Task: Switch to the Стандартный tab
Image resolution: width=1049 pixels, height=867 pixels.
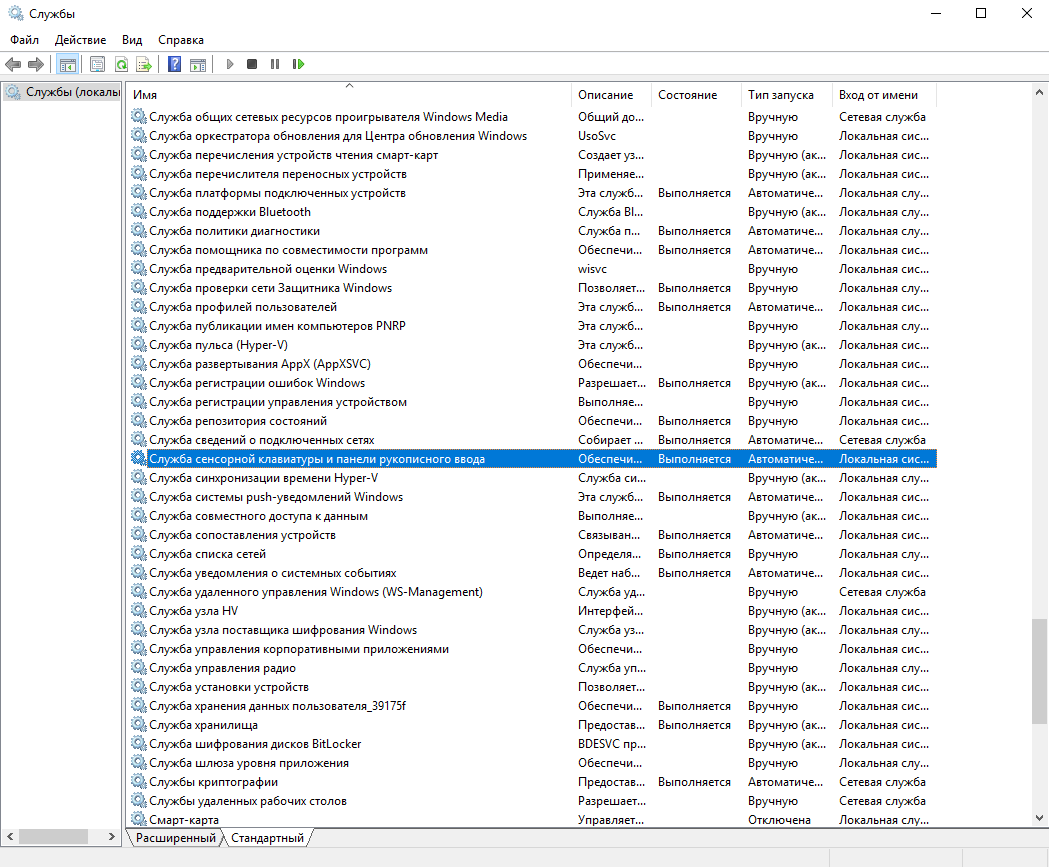Action: point(268,838)
